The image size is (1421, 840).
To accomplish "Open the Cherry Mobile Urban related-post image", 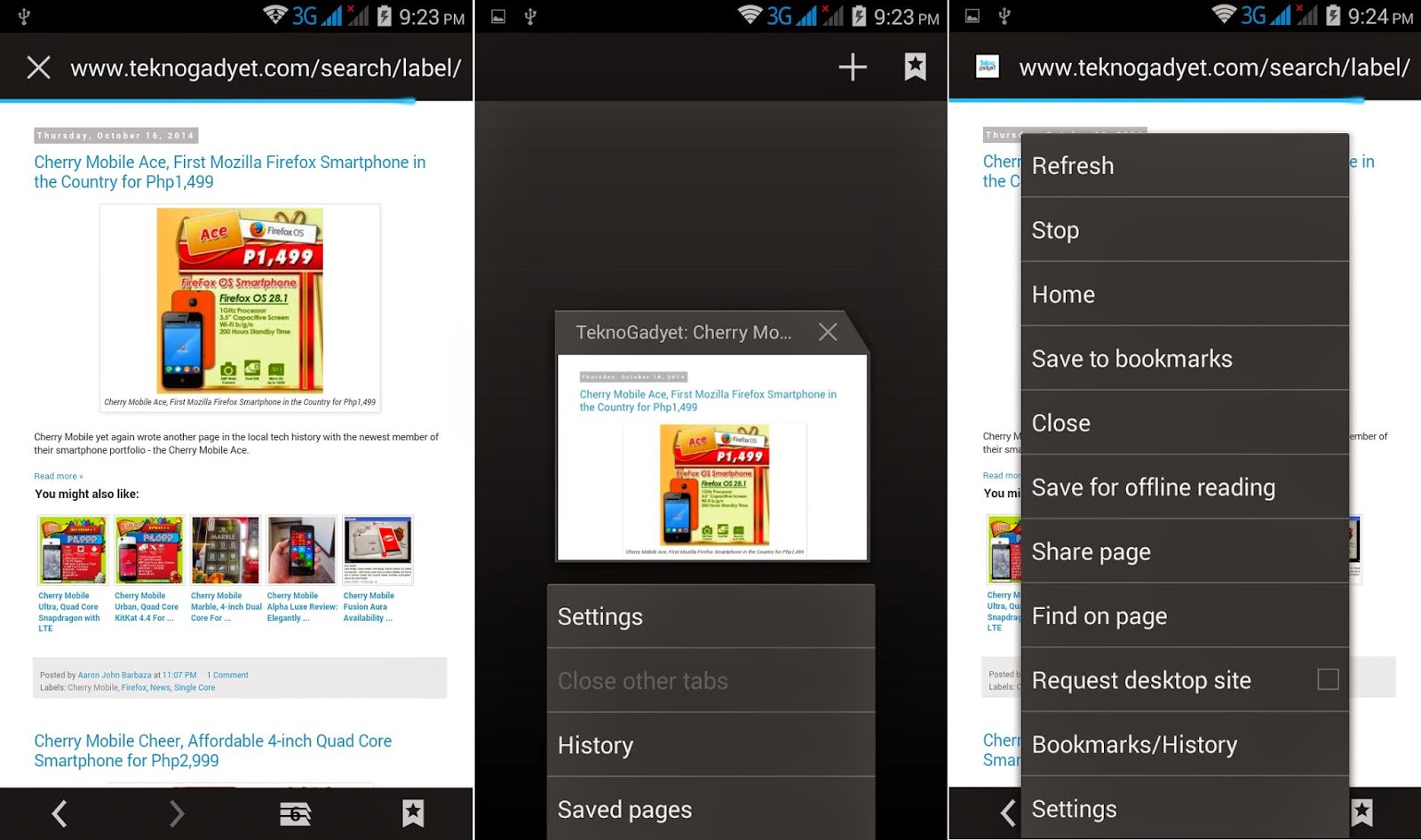I will pos(149,550).
